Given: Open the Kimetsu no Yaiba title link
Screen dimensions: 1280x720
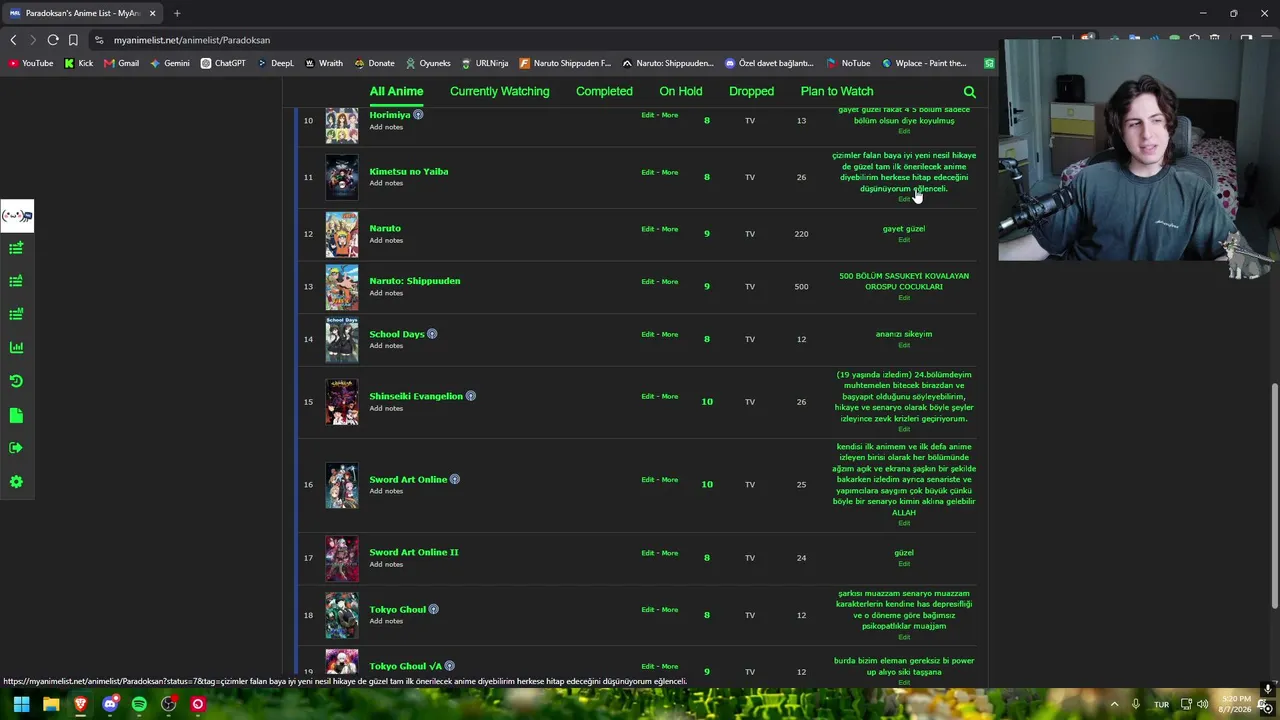Looking at the screenshot, I should 409,171.
